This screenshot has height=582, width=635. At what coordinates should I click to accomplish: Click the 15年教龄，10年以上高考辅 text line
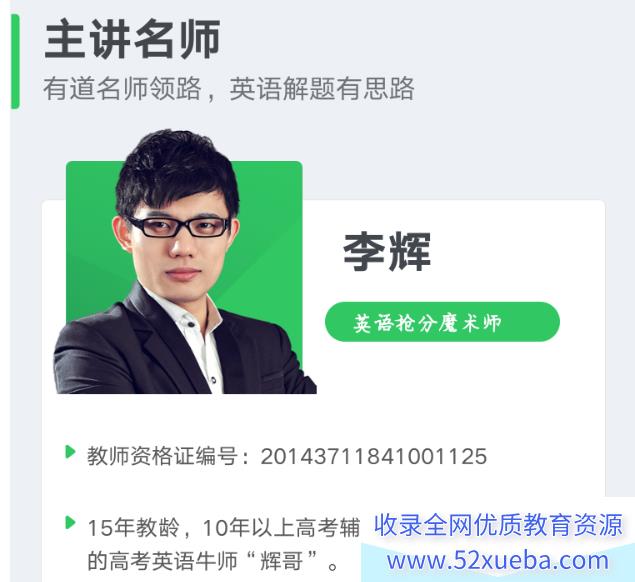224,527
